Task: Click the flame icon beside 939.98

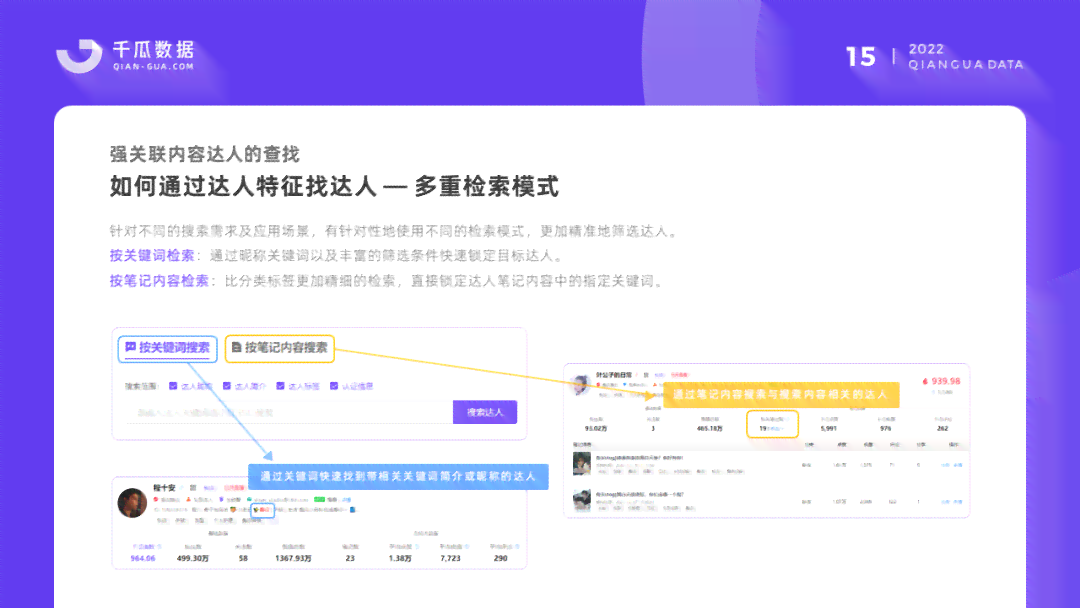Action: tap(925, 381)
